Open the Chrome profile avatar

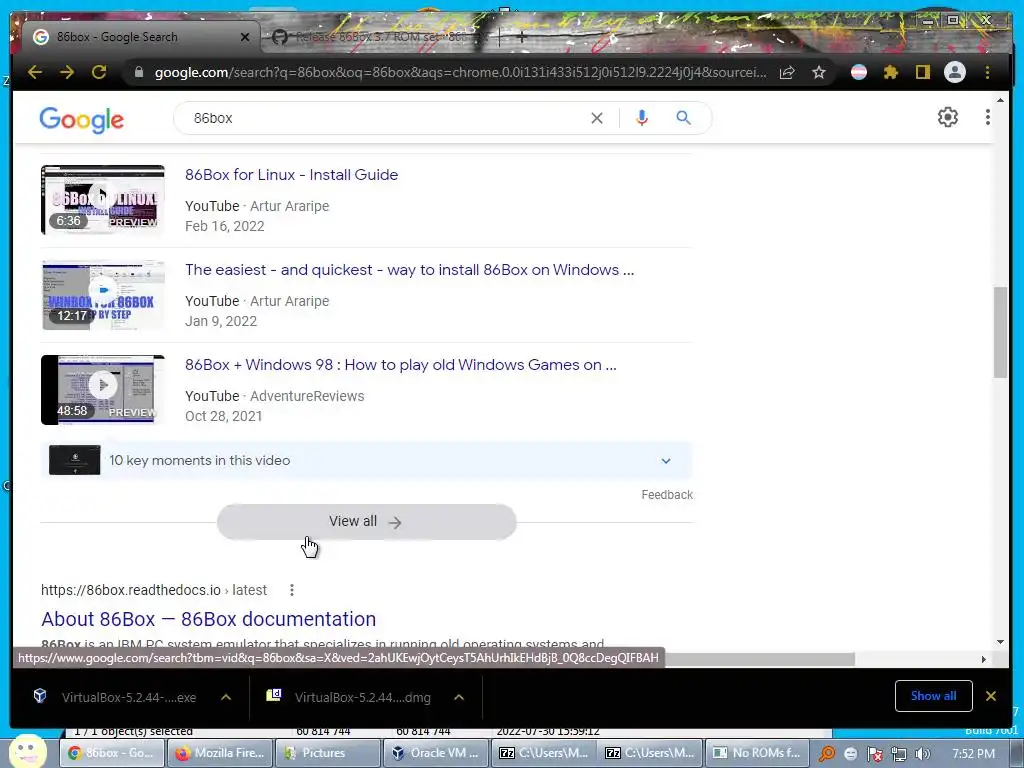coord(955,72)
